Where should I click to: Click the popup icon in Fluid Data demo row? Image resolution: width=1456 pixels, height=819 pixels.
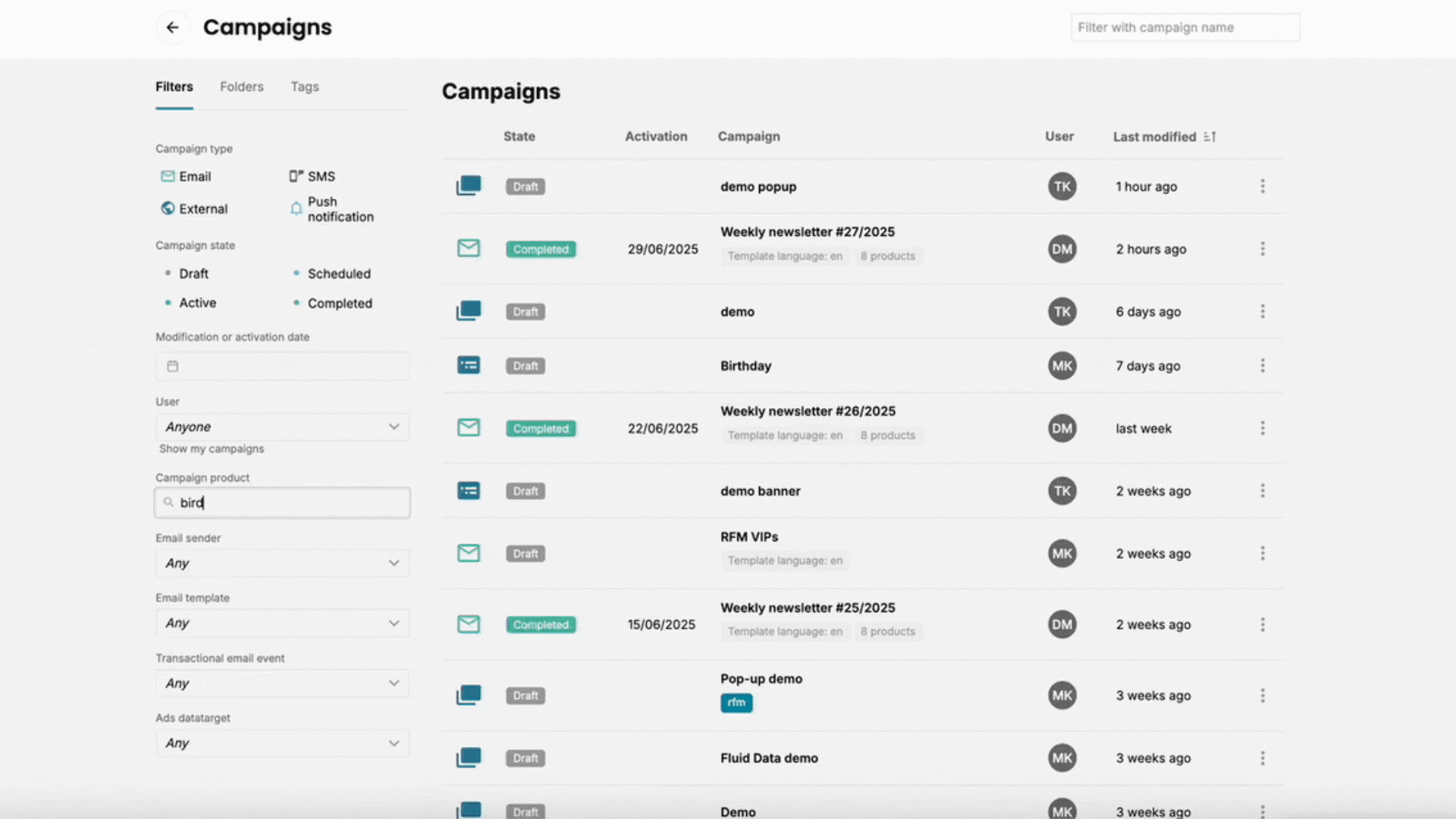click(469, 758)
